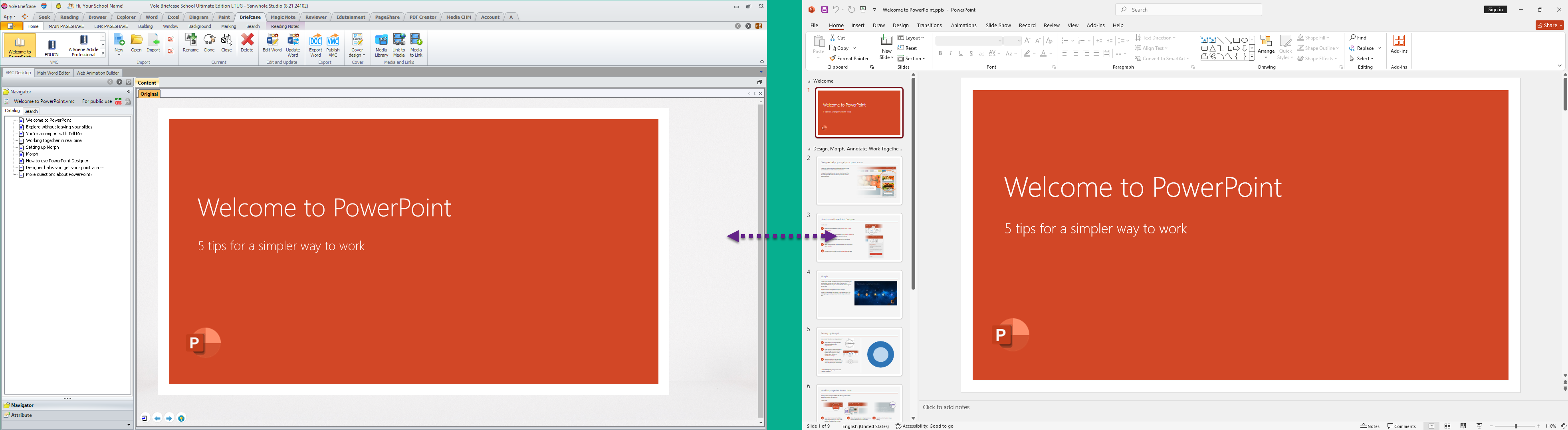Open the App dropdown in Vole Briefcase

pos(10,17)
